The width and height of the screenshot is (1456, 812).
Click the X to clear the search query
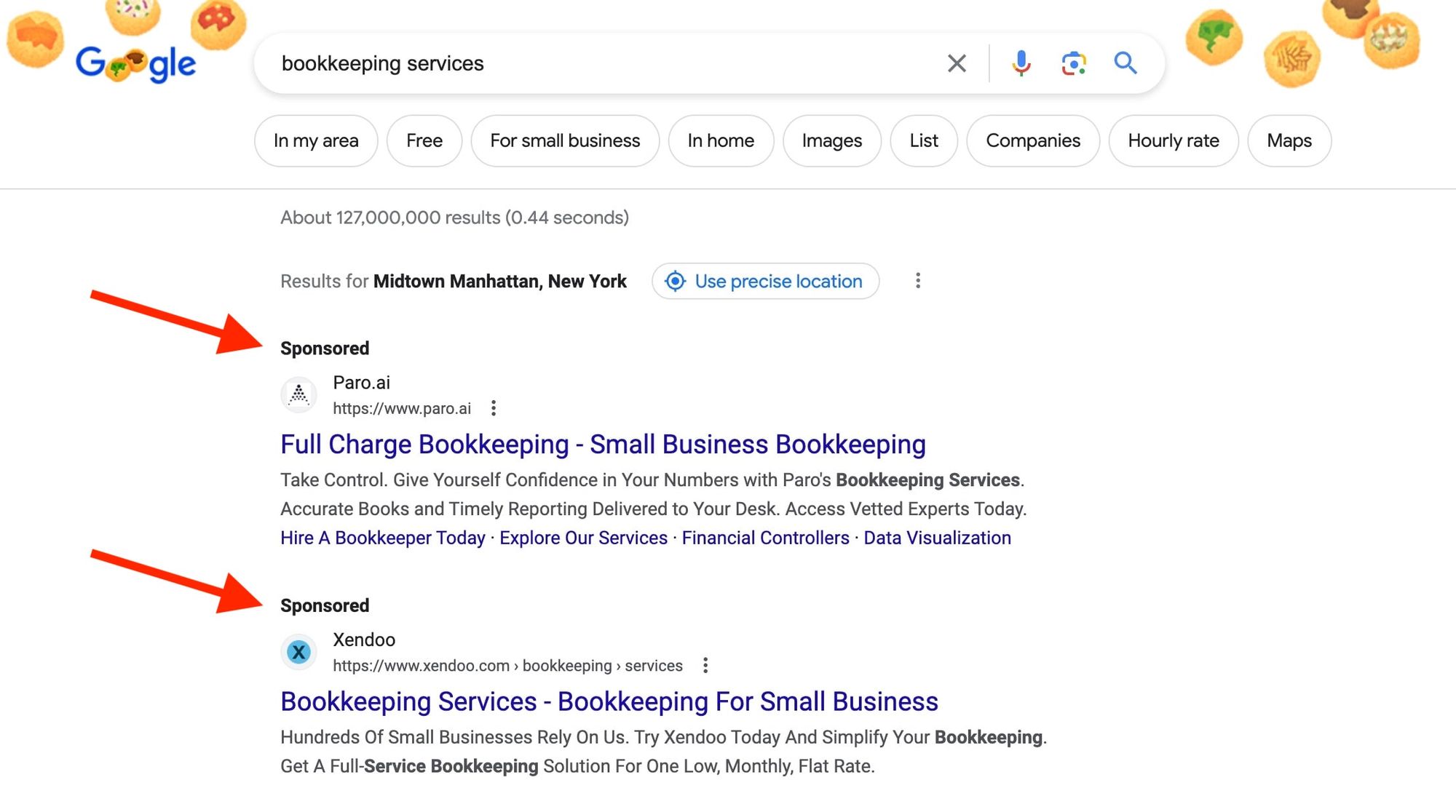[957, 63]
